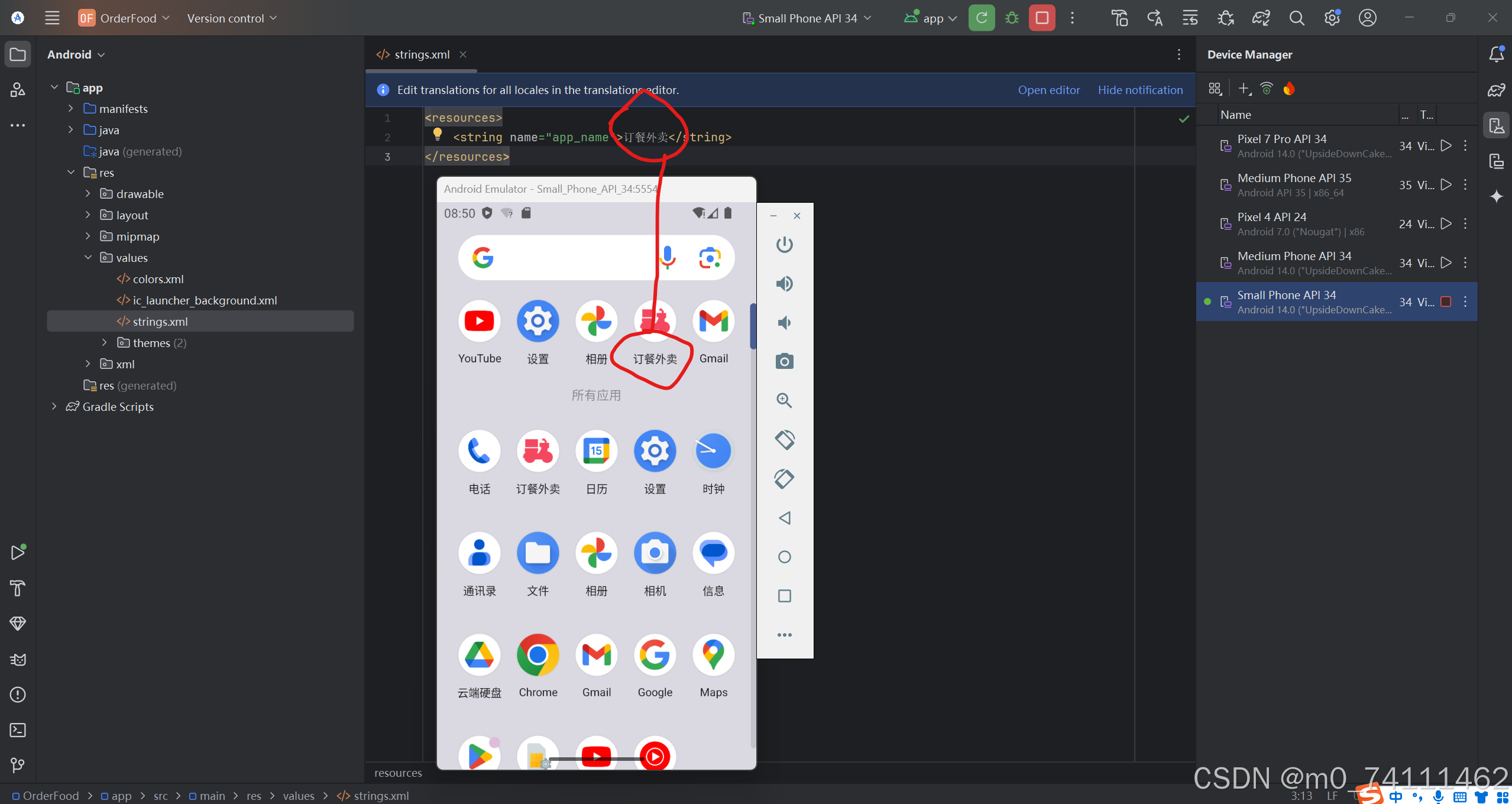
Task: Take emulator screenshot with camera icon
Action: (x=784, y=361)
